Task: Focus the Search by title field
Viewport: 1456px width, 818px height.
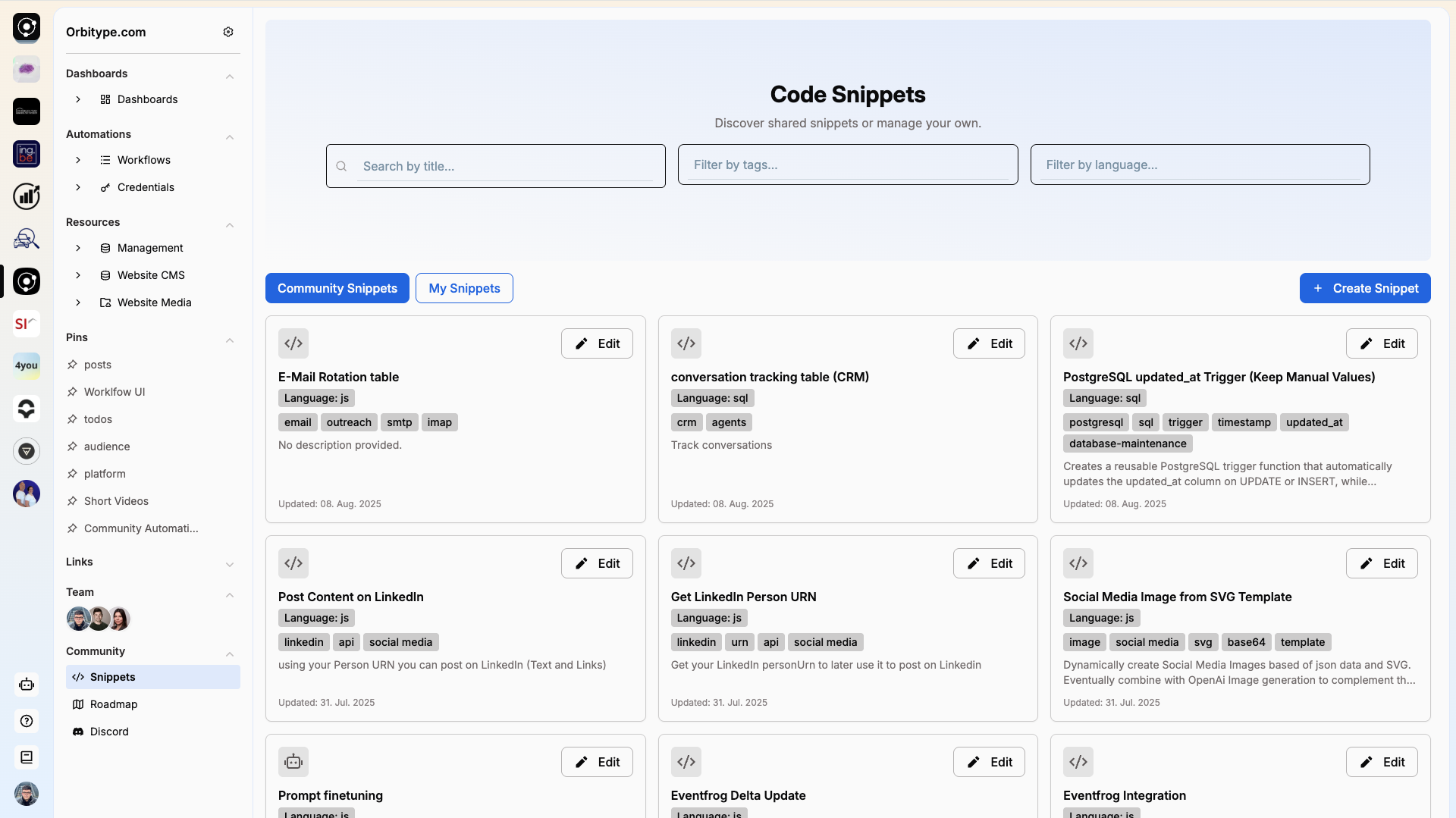Action: (x=496, y=166)
